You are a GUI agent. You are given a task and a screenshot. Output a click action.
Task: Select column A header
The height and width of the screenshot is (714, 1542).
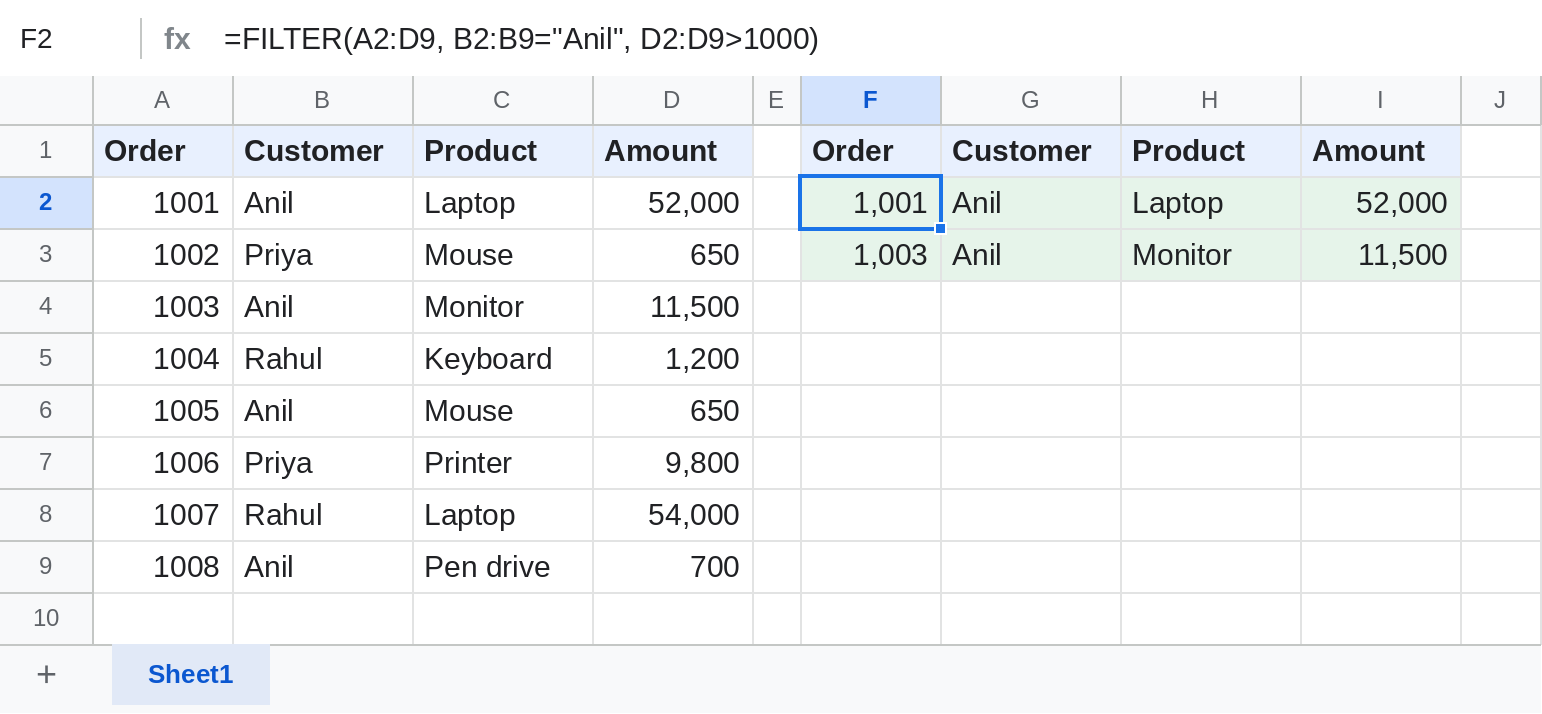[163, 100]
